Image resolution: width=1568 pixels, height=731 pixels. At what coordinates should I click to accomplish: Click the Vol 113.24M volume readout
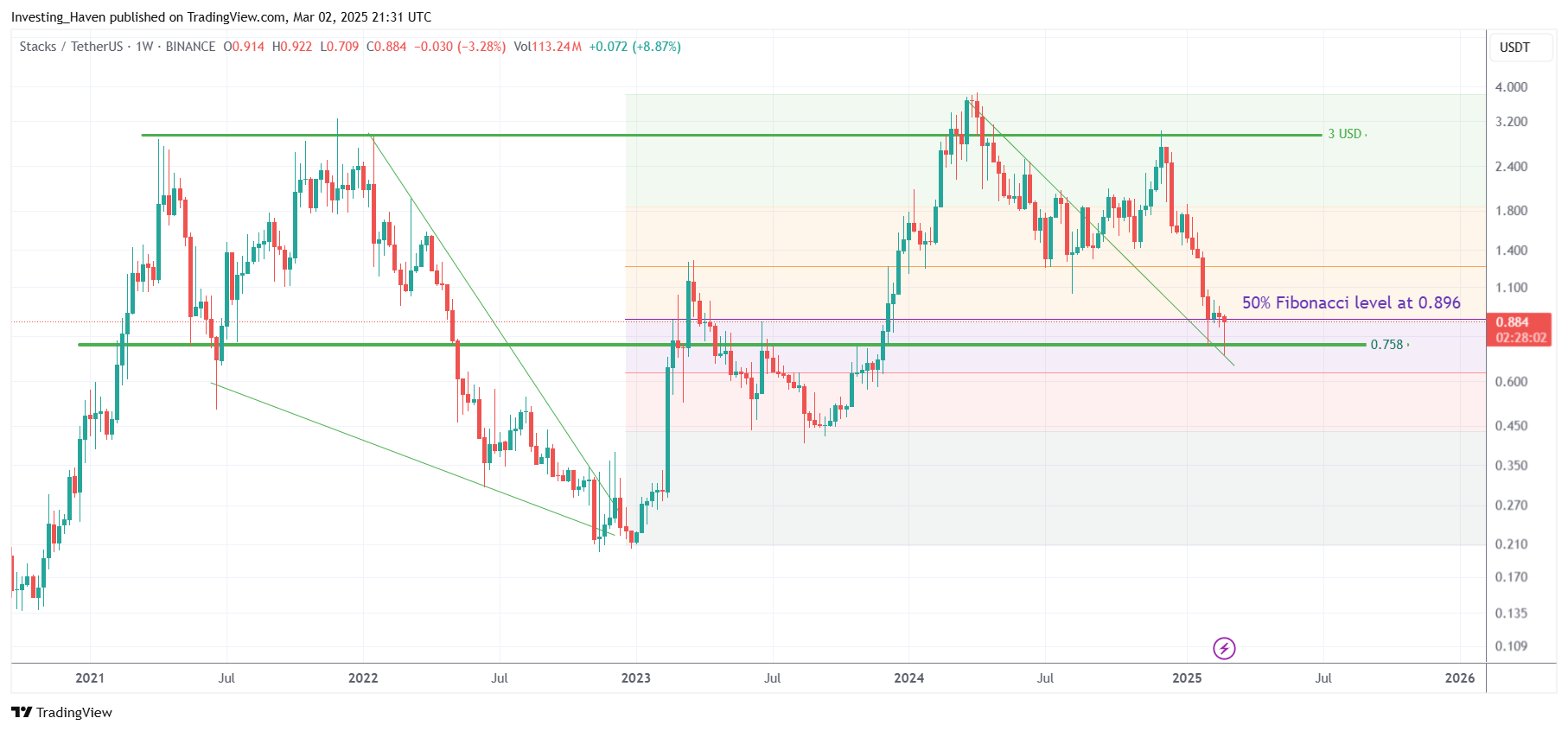(547, 47)
